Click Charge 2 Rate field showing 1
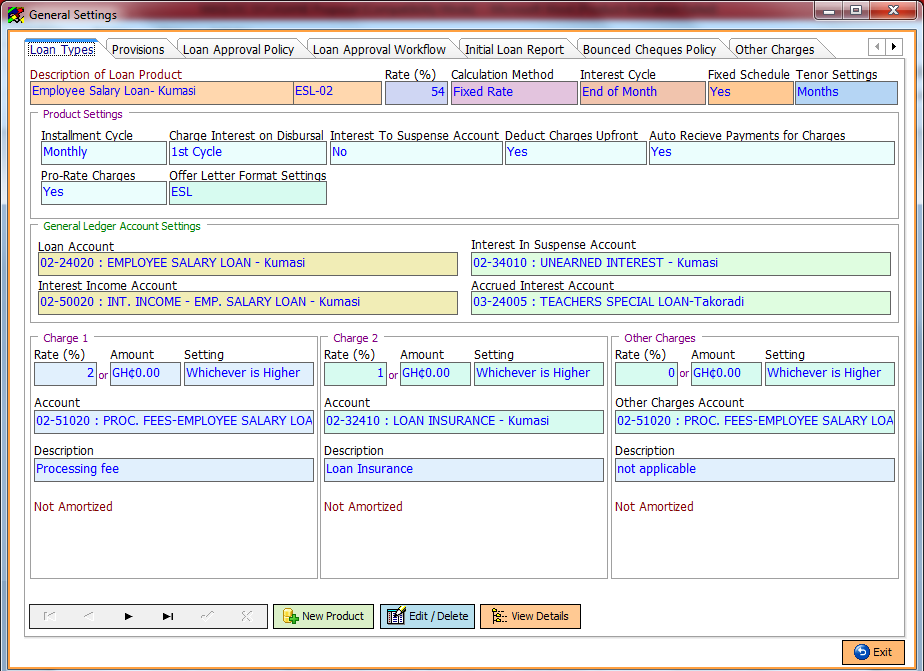924x671 pixels. [x=355, y=374]
